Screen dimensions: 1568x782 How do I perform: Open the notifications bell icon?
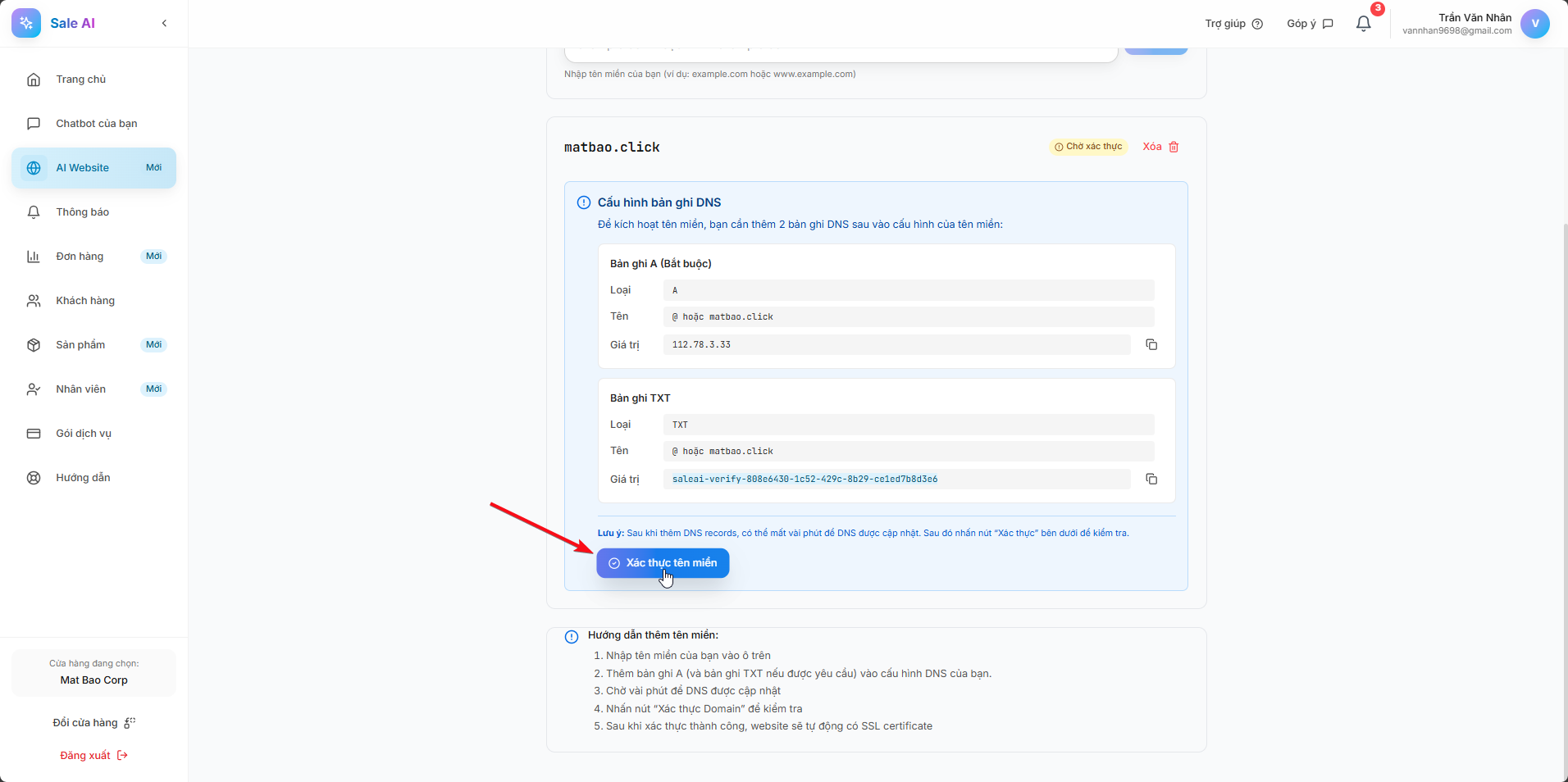tap(1363, 24)
